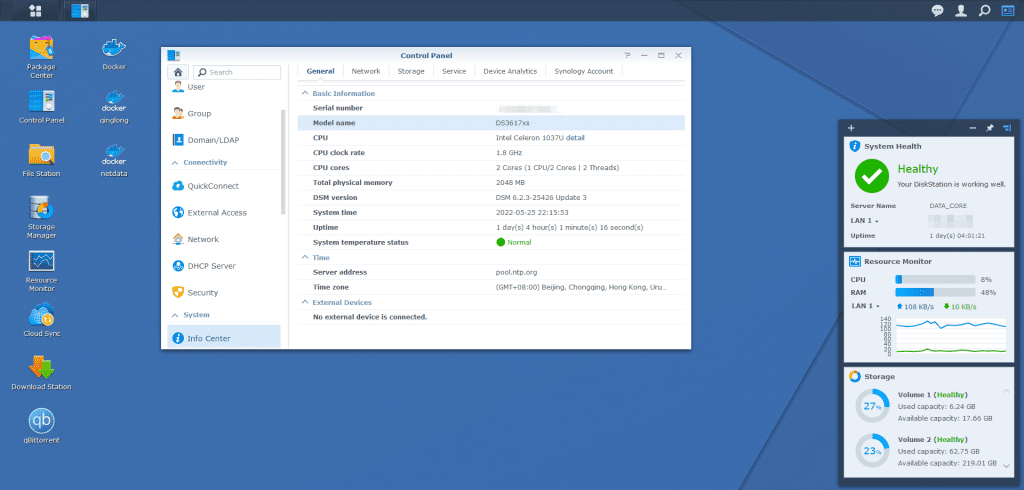Switch to the General tab
The image size is (1024, 490).
pos(320,71)
